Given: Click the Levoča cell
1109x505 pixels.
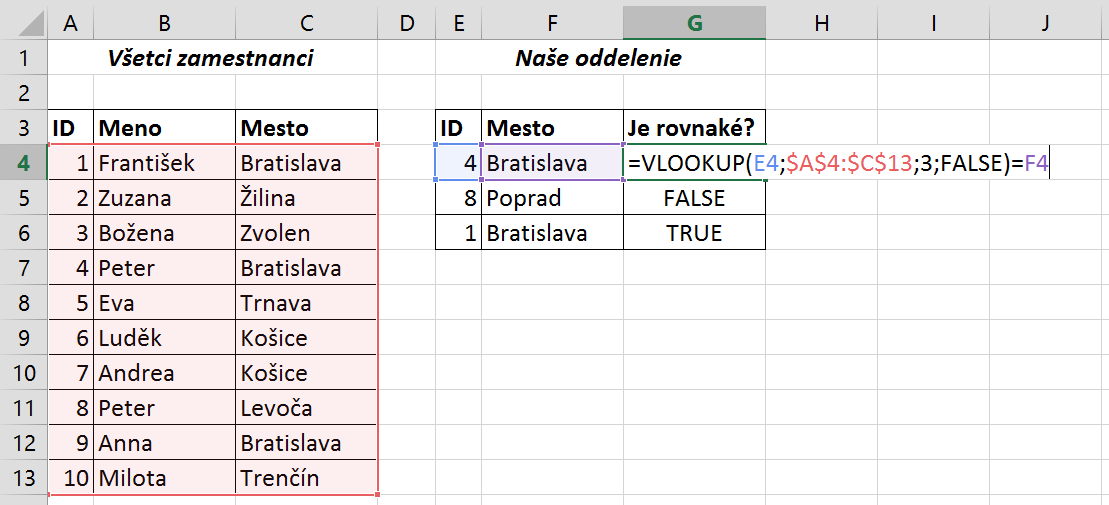Looking at the screenshot, I should [306, 408].
